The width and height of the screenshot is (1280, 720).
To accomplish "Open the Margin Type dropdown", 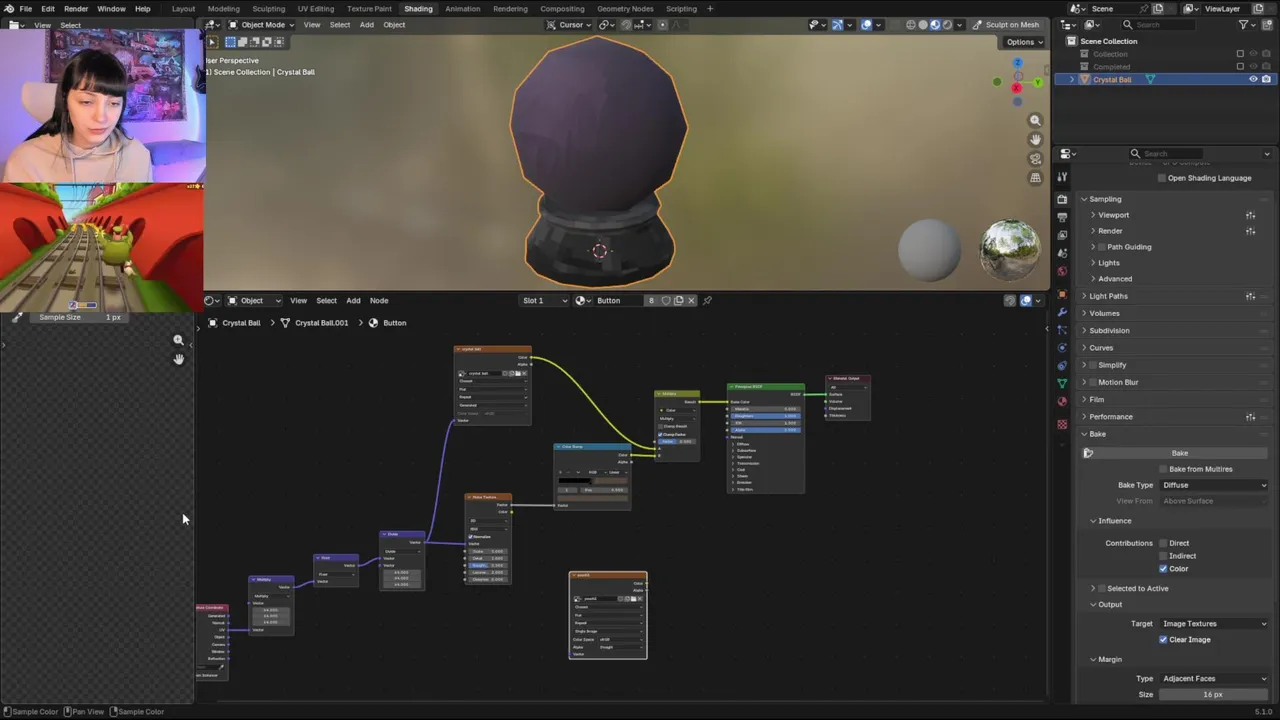I will click(1214, 679).
